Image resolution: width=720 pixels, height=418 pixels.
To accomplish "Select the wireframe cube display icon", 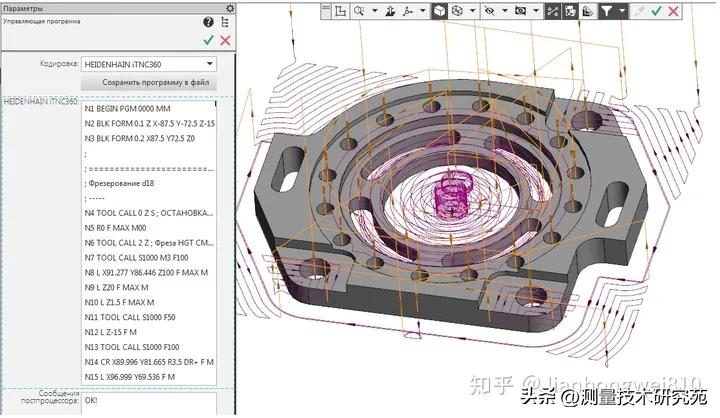I will coord(456,11).
